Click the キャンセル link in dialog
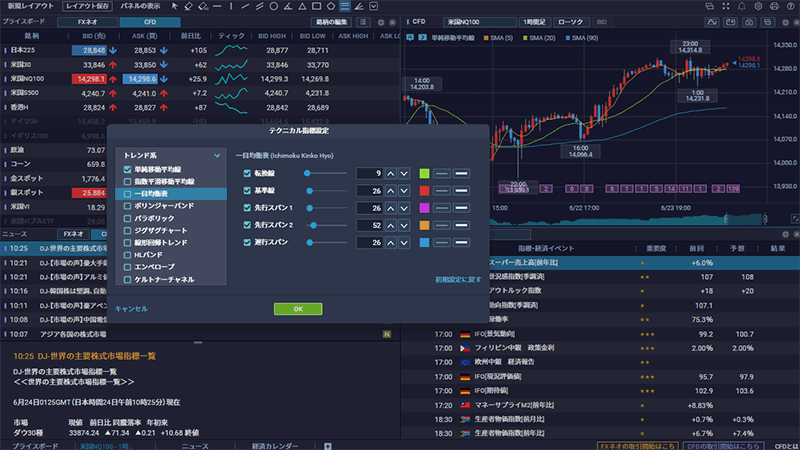Viewport: 800px width, 450px height. [131, 309]
